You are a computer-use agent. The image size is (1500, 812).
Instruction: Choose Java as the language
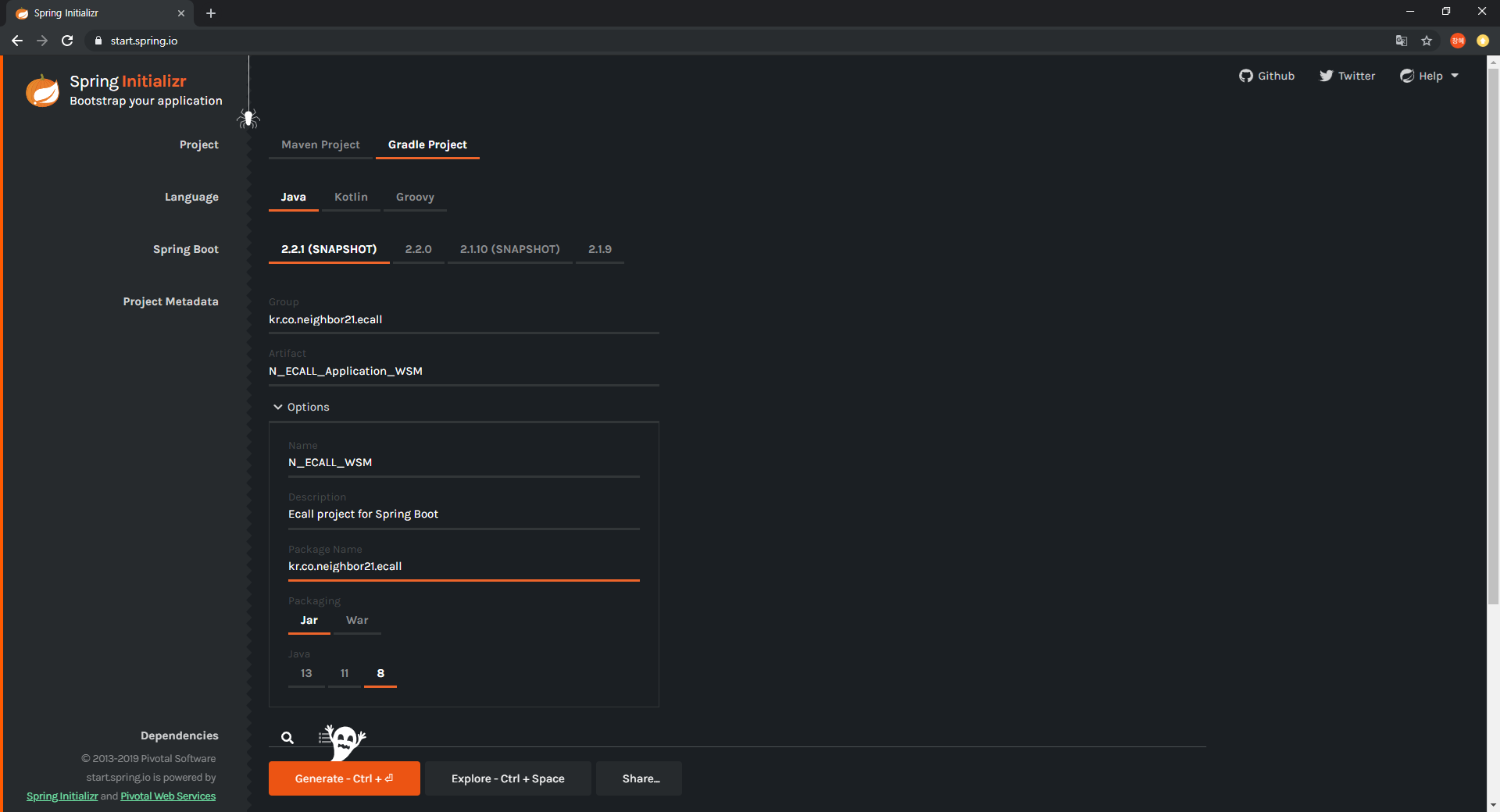coord(294,197)
